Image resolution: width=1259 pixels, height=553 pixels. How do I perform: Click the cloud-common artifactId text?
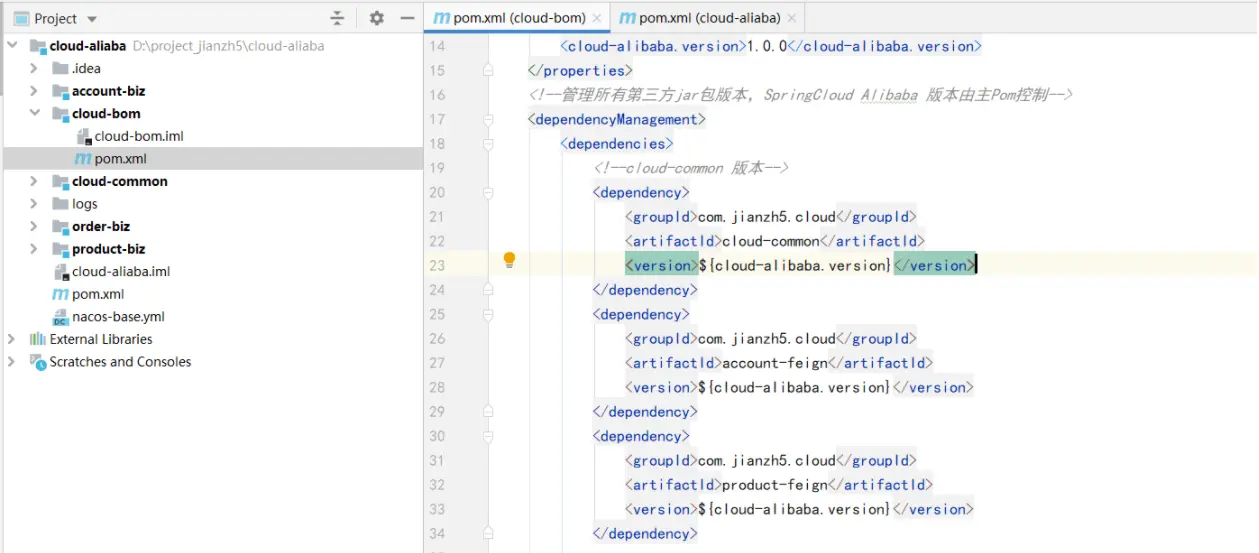pyautogui.click(x=770, y=241)
